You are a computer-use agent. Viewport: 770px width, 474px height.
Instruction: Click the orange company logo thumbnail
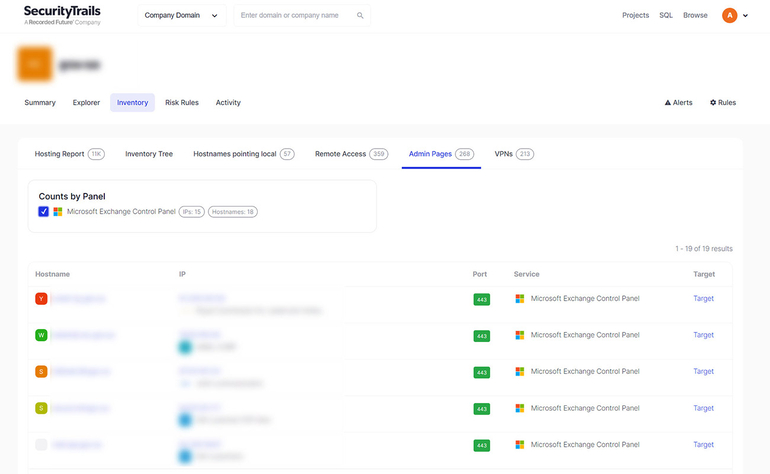click(x=35, y=64)
